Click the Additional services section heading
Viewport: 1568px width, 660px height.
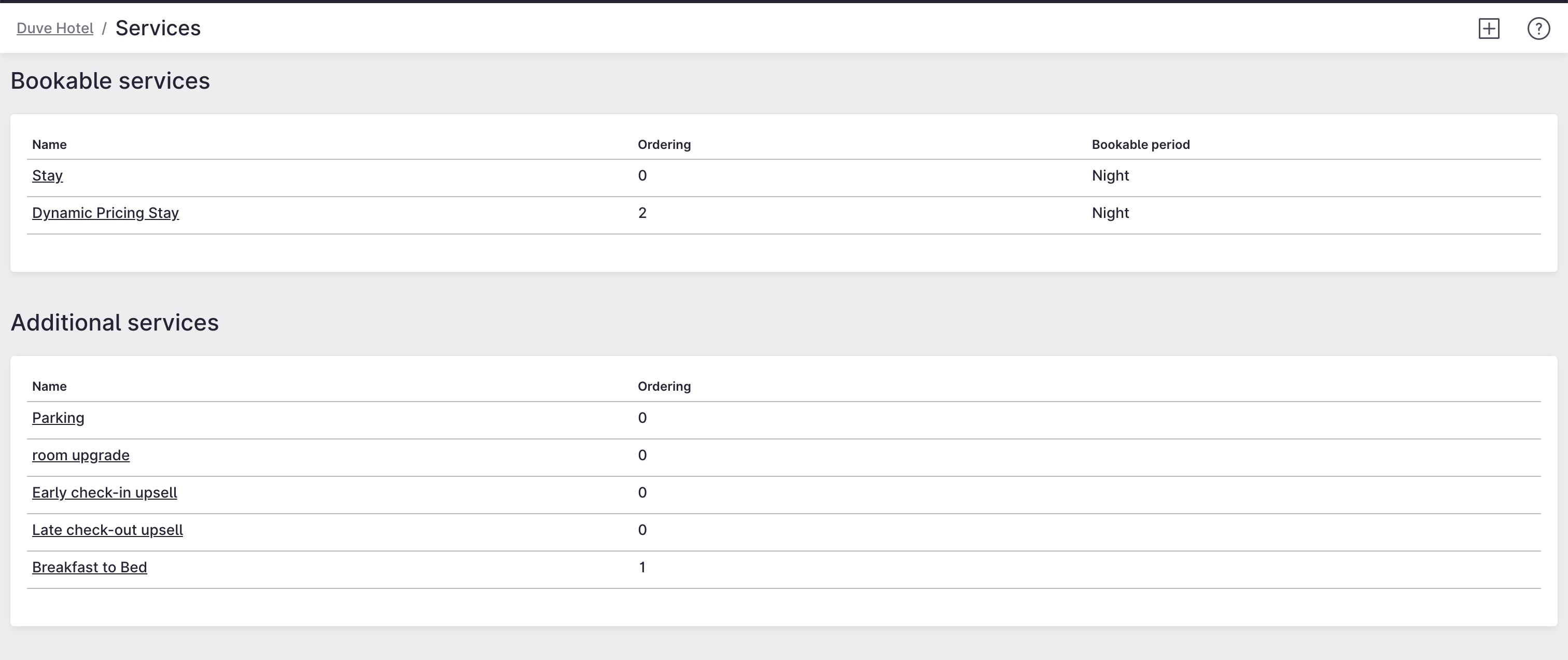coord(115,322)
